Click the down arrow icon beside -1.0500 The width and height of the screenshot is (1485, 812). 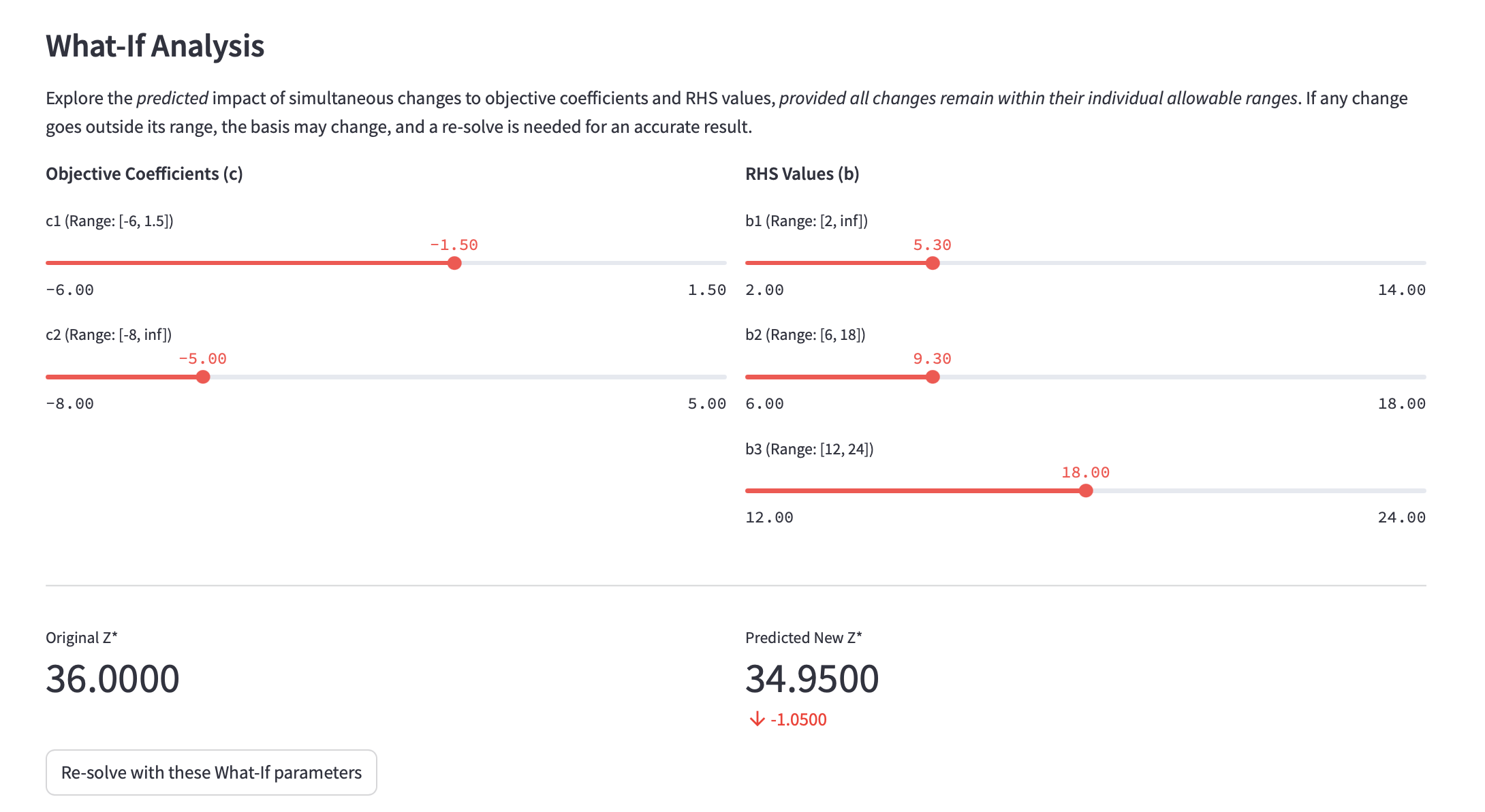pyautogui.click(x=757, y=719)
